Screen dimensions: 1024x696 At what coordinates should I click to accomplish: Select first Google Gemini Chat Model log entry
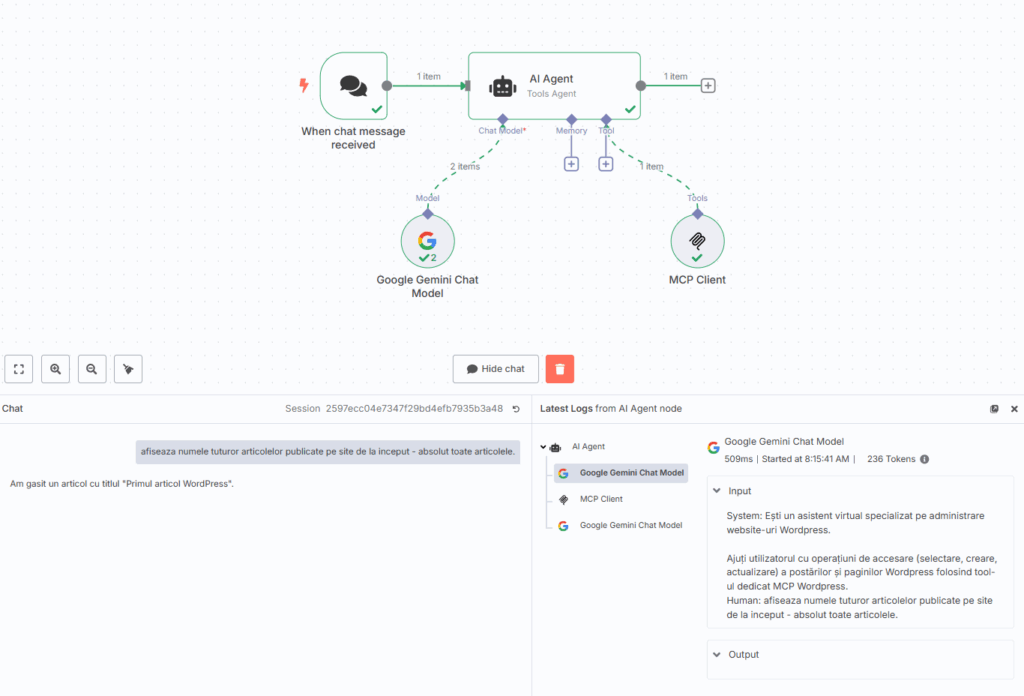click(621, 473)
